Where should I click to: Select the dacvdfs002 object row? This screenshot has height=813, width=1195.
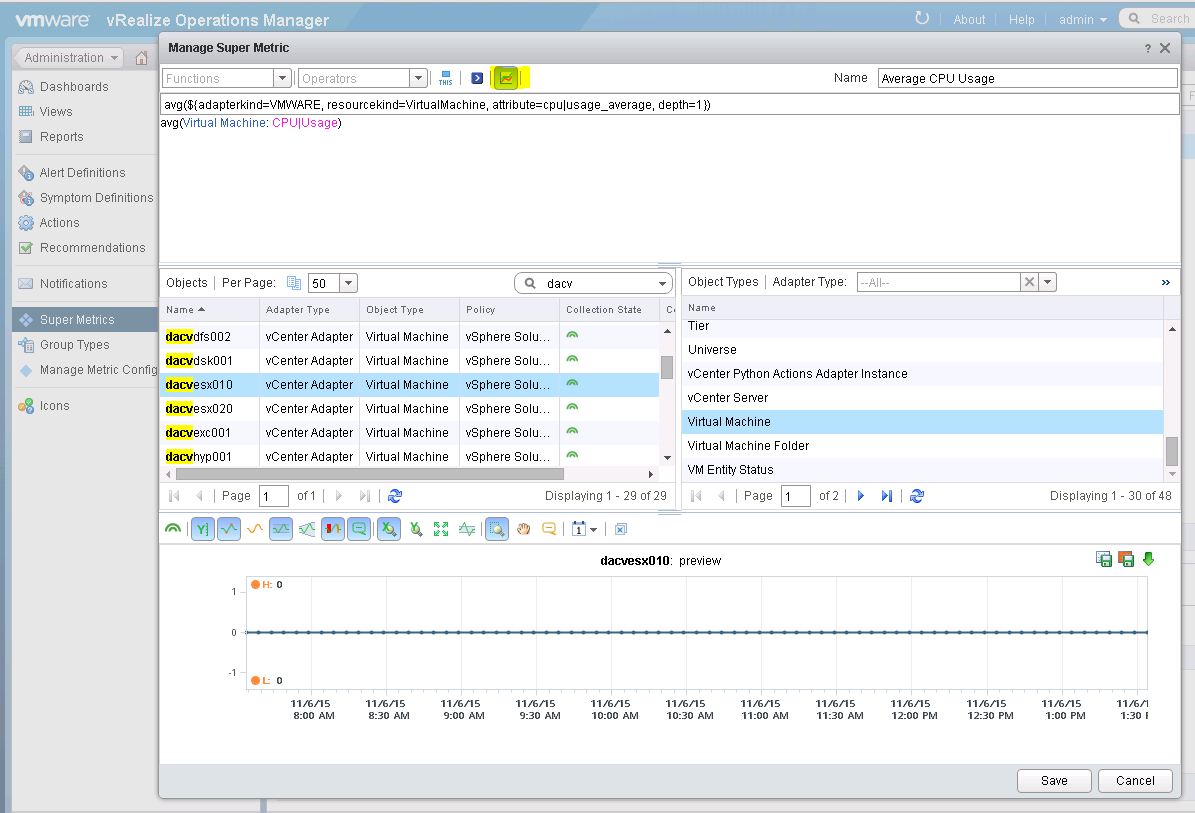tap(410, 337)
